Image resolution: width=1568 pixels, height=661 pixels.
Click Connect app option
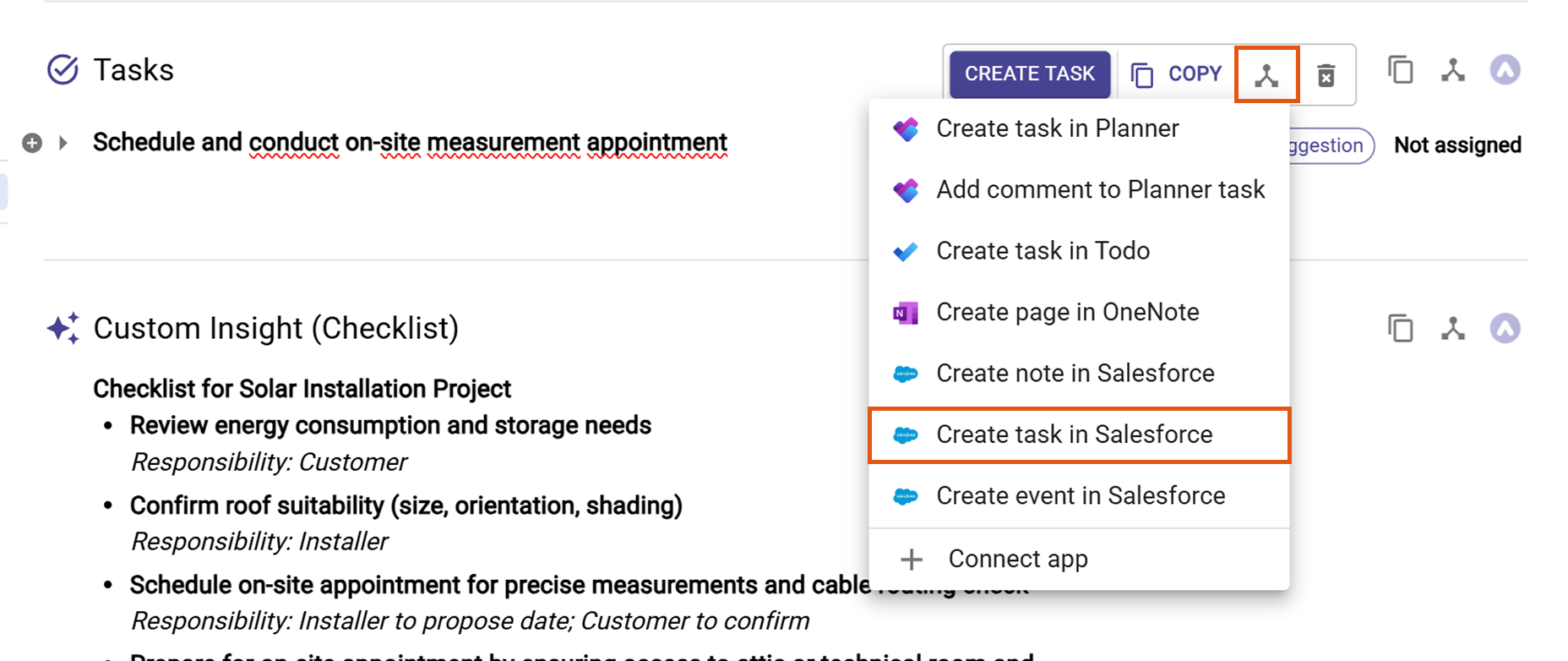1017,559
